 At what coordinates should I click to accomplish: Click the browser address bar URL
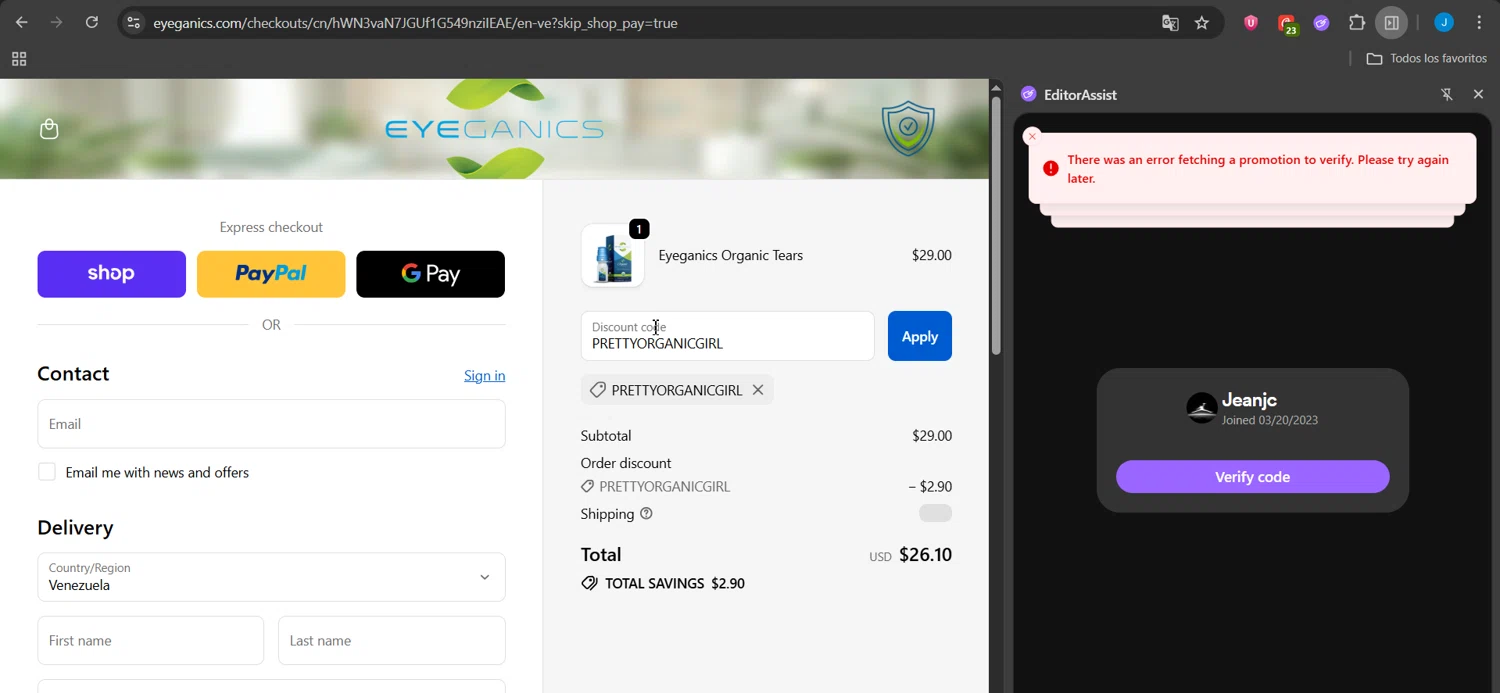click(415, 23)
